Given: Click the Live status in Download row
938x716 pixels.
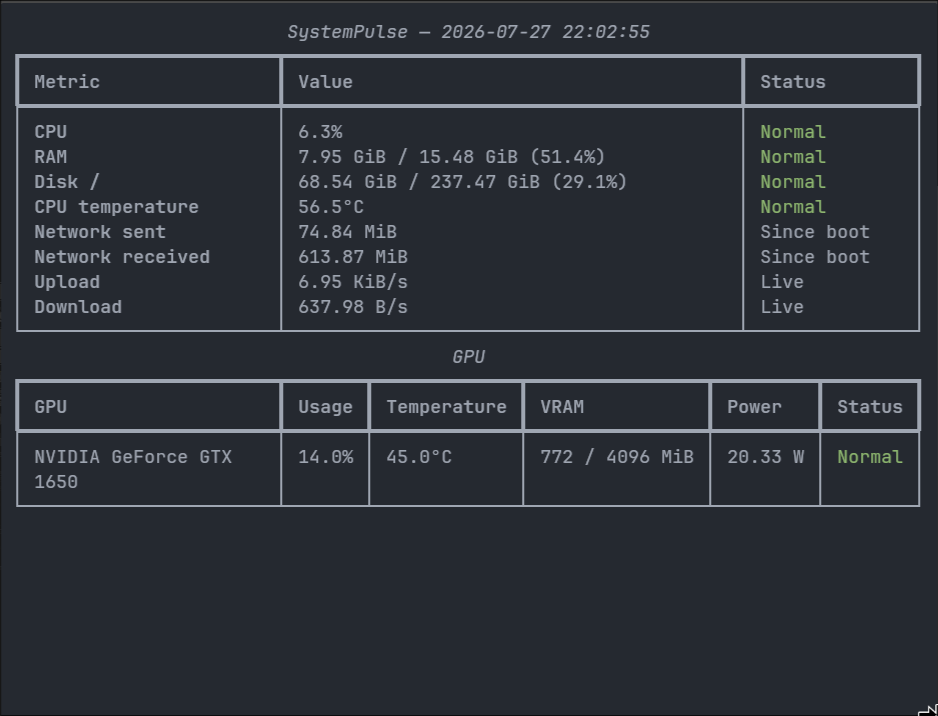Looking at the screenshot, I should tap(782, 307).
